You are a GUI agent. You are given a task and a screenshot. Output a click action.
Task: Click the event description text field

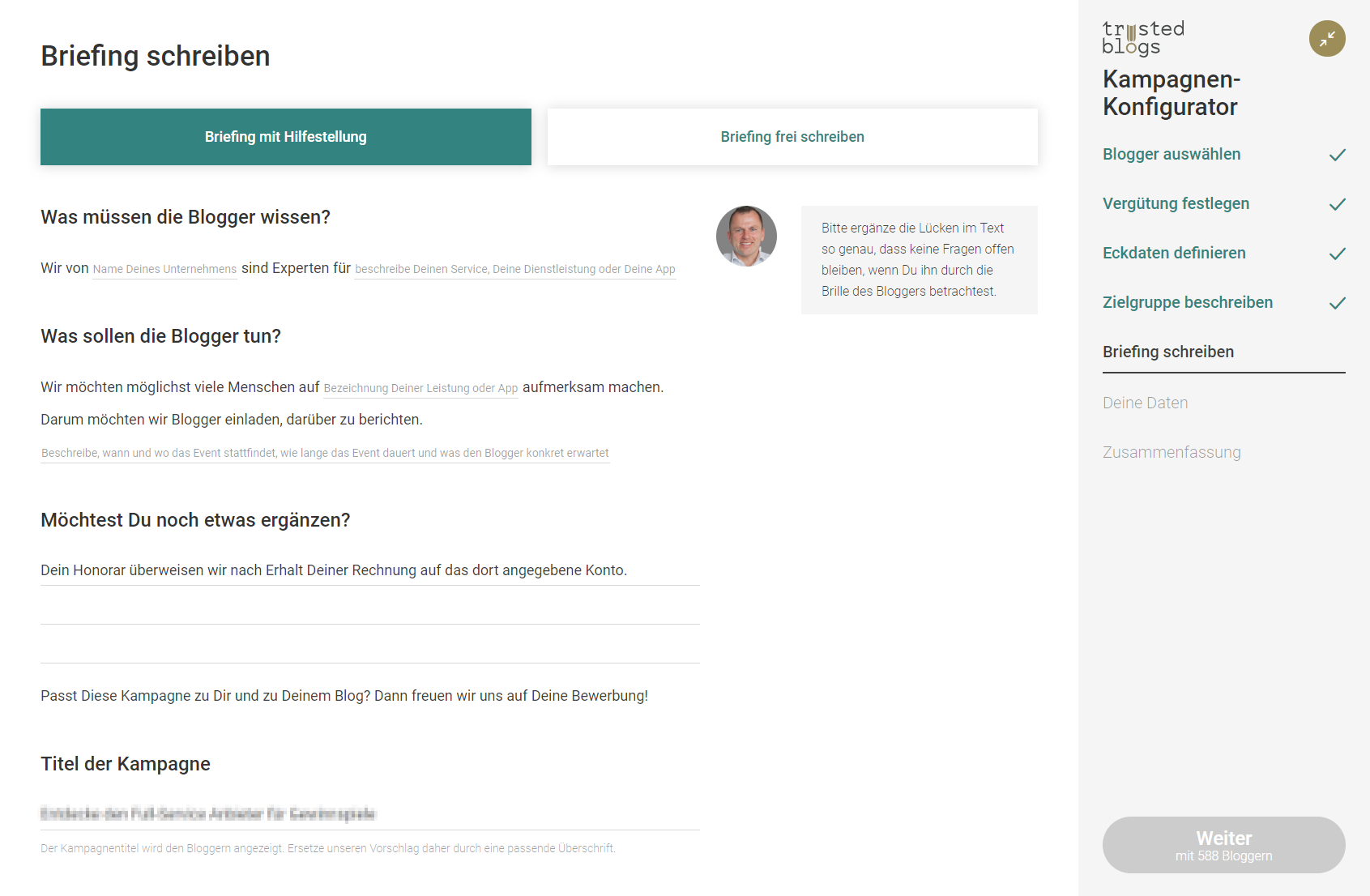325,453
